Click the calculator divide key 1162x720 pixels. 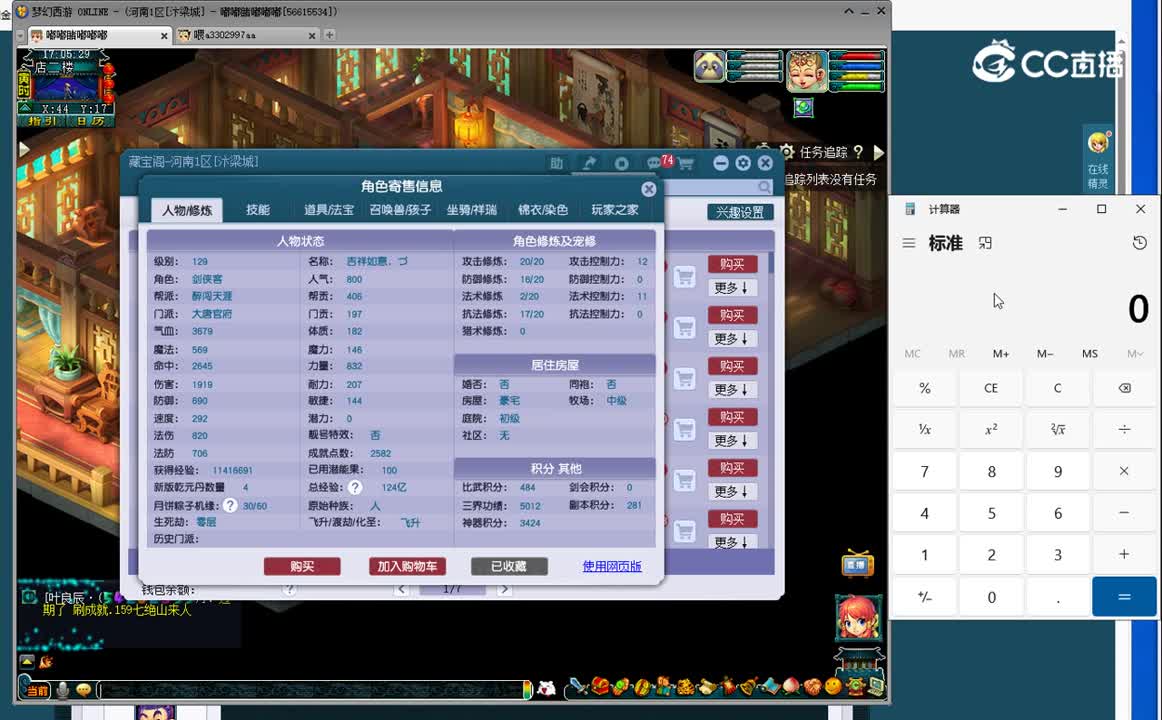1124,430
